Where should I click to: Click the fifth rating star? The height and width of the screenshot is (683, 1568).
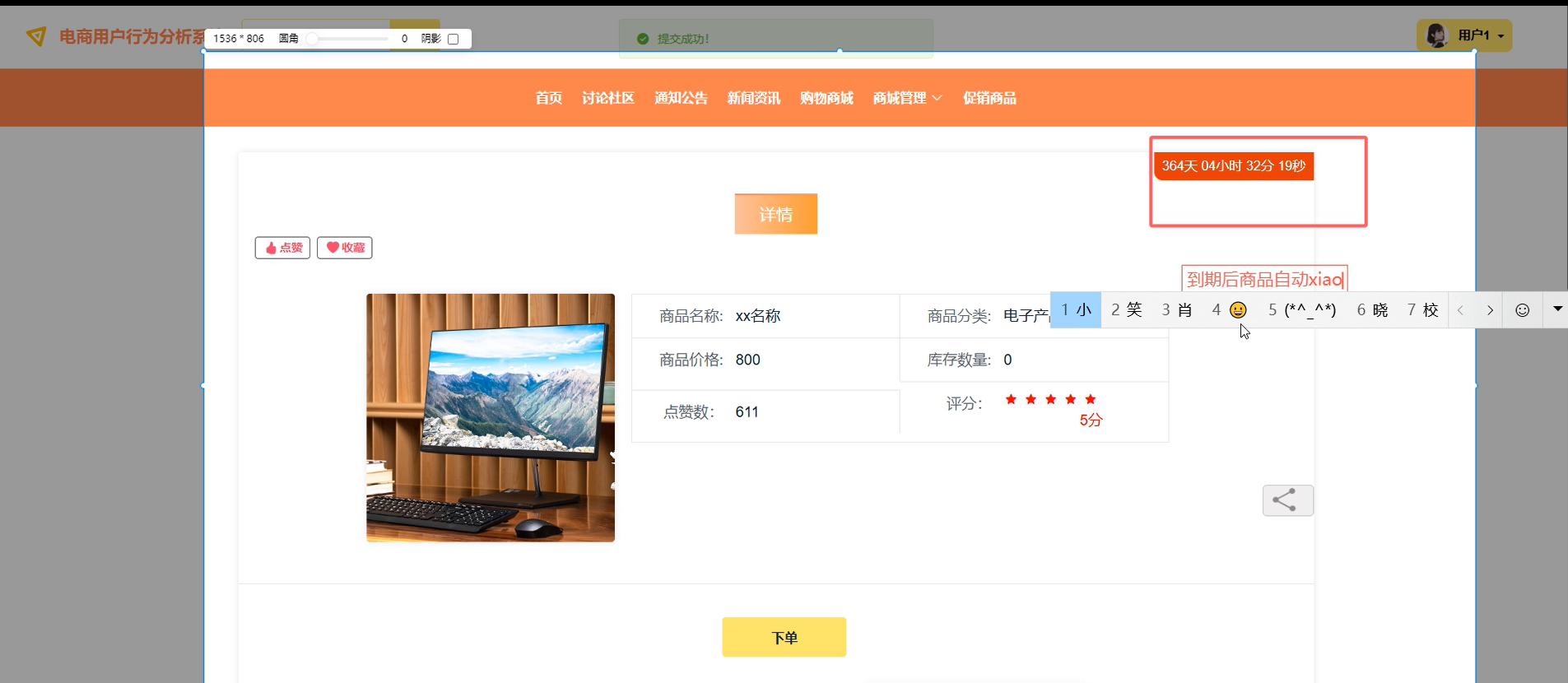pyautogui.click(x=1091, y=399)
